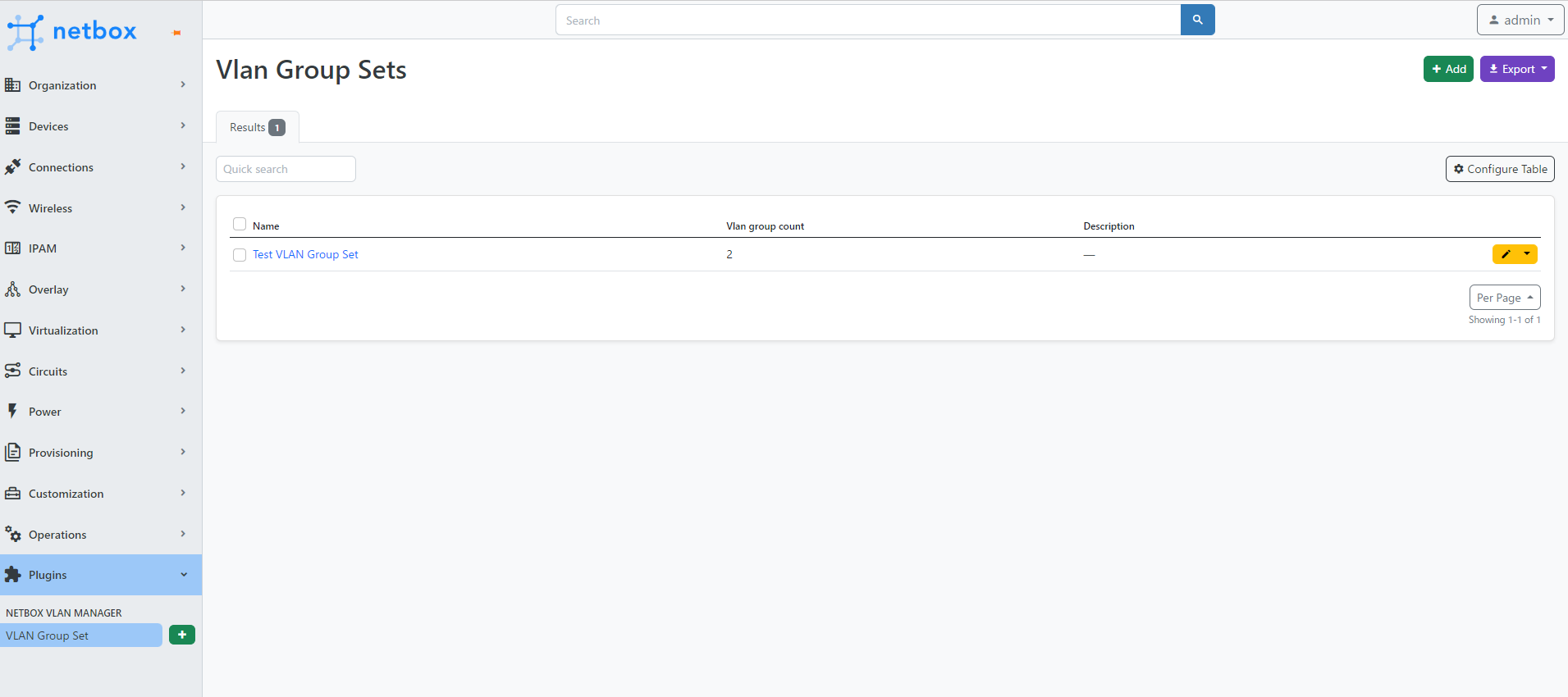Click the green Add button
The image size is (1568, 697).
click(1448, 69)
